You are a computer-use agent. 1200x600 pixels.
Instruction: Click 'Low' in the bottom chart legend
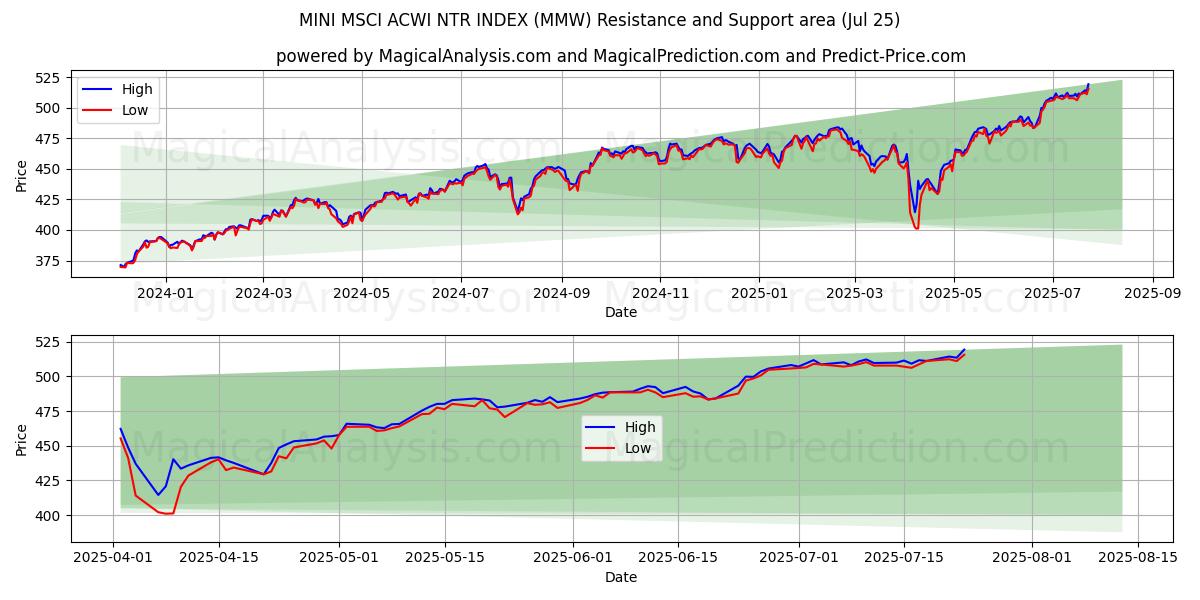(638, 448)
